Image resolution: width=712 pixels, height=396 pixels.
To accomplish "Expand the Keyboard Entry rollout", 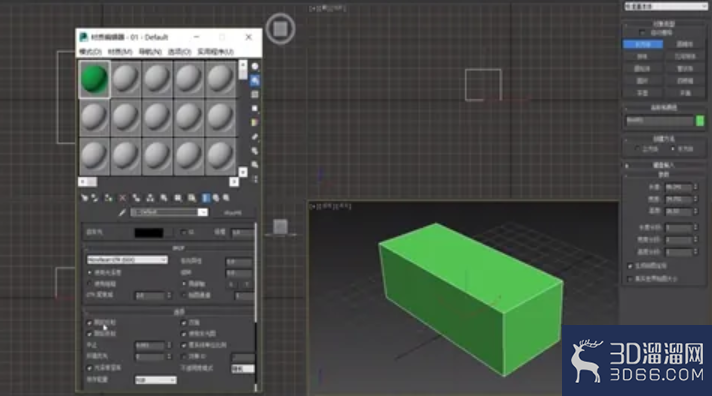I will pos(664,165).
